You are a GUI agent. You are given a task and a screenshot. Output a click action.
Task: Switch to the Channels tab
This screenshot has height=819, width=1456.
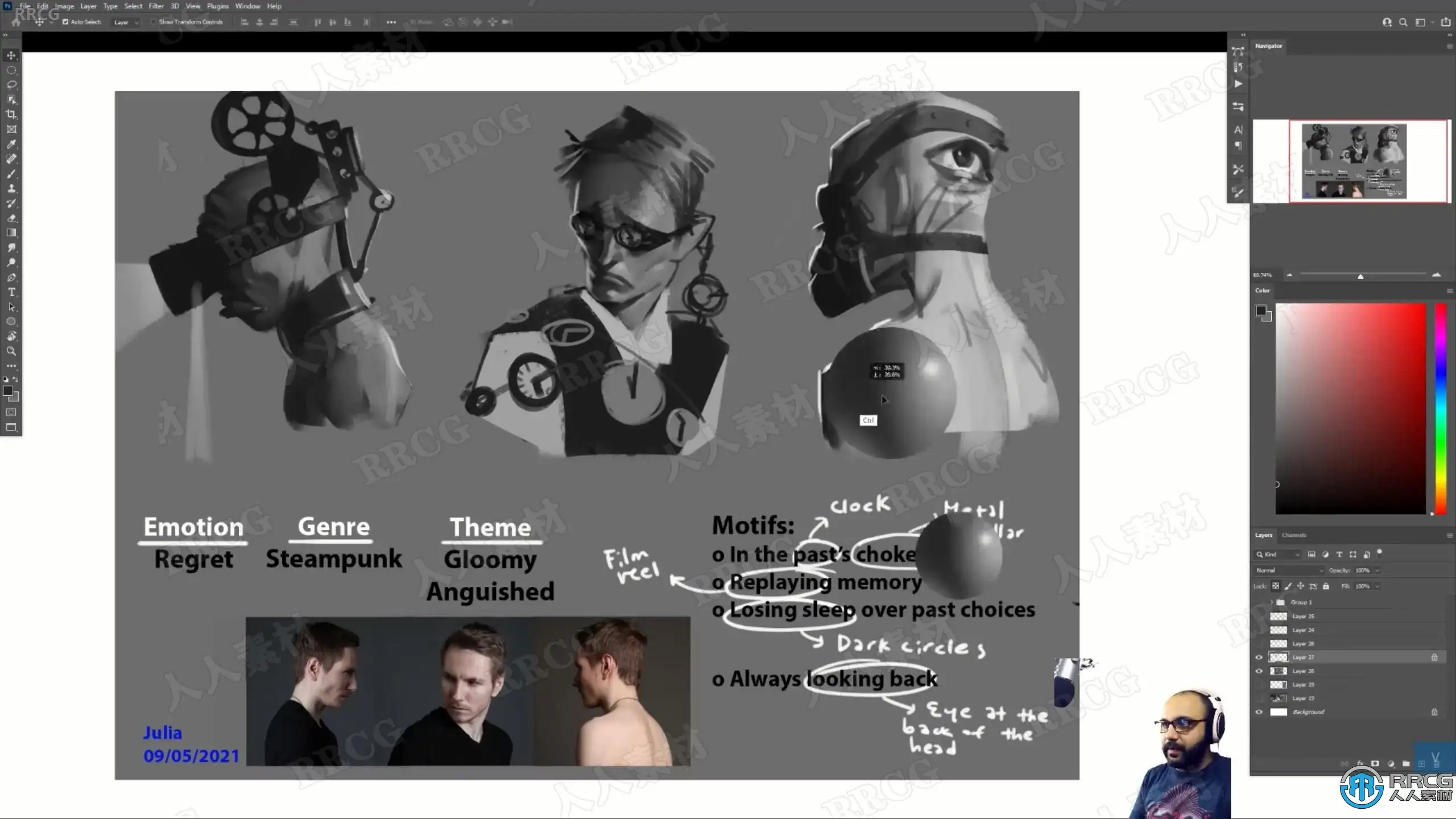pyautogui.click(x=1294, y=535)
